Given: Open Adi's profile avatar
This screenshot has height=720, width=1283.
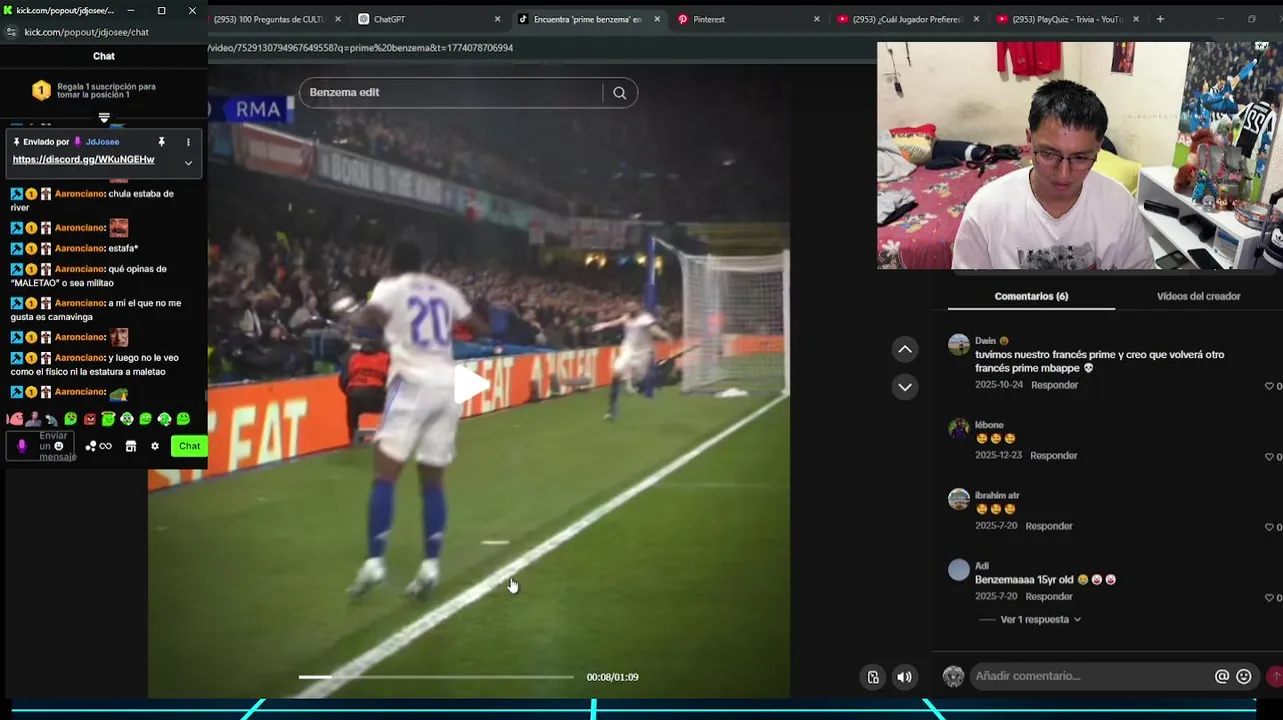Looking at the screenshot, I should [x=959, y=570].
